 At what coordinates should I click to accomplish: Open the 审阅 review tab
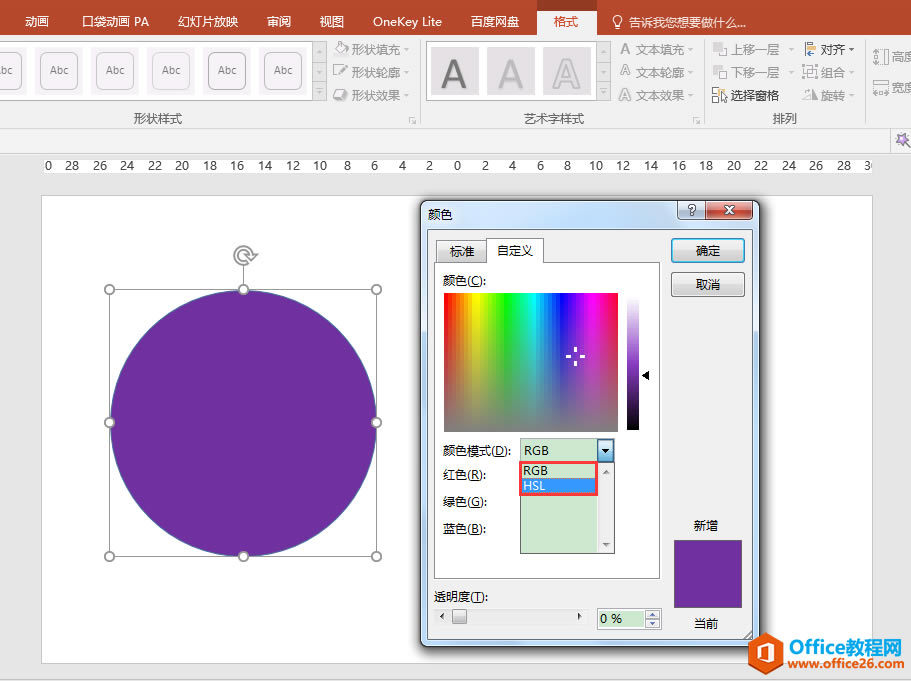[x=279, y=22]
